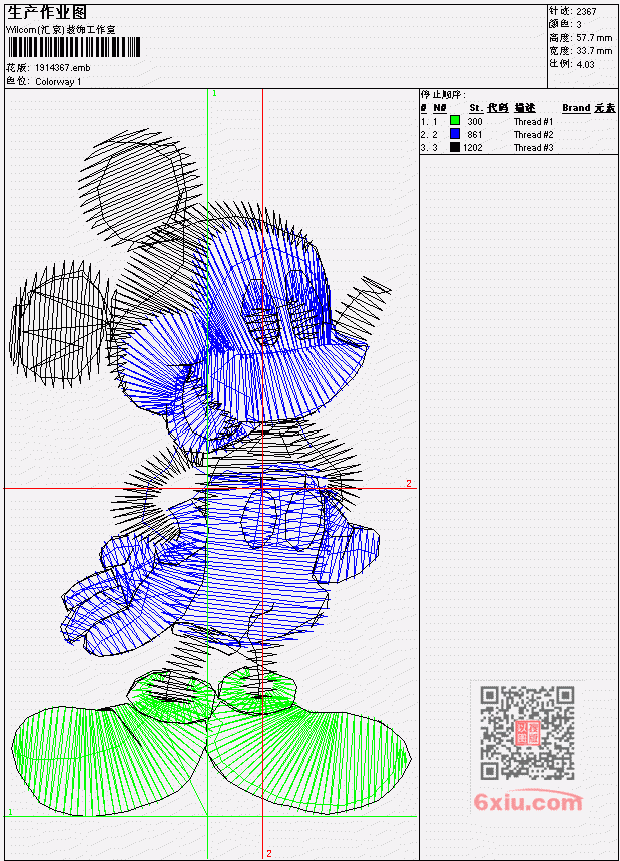This screenshot has height=861, width=620.
Task: Click the '颜色: 3' color count
Action: click(x=565, y=24)
